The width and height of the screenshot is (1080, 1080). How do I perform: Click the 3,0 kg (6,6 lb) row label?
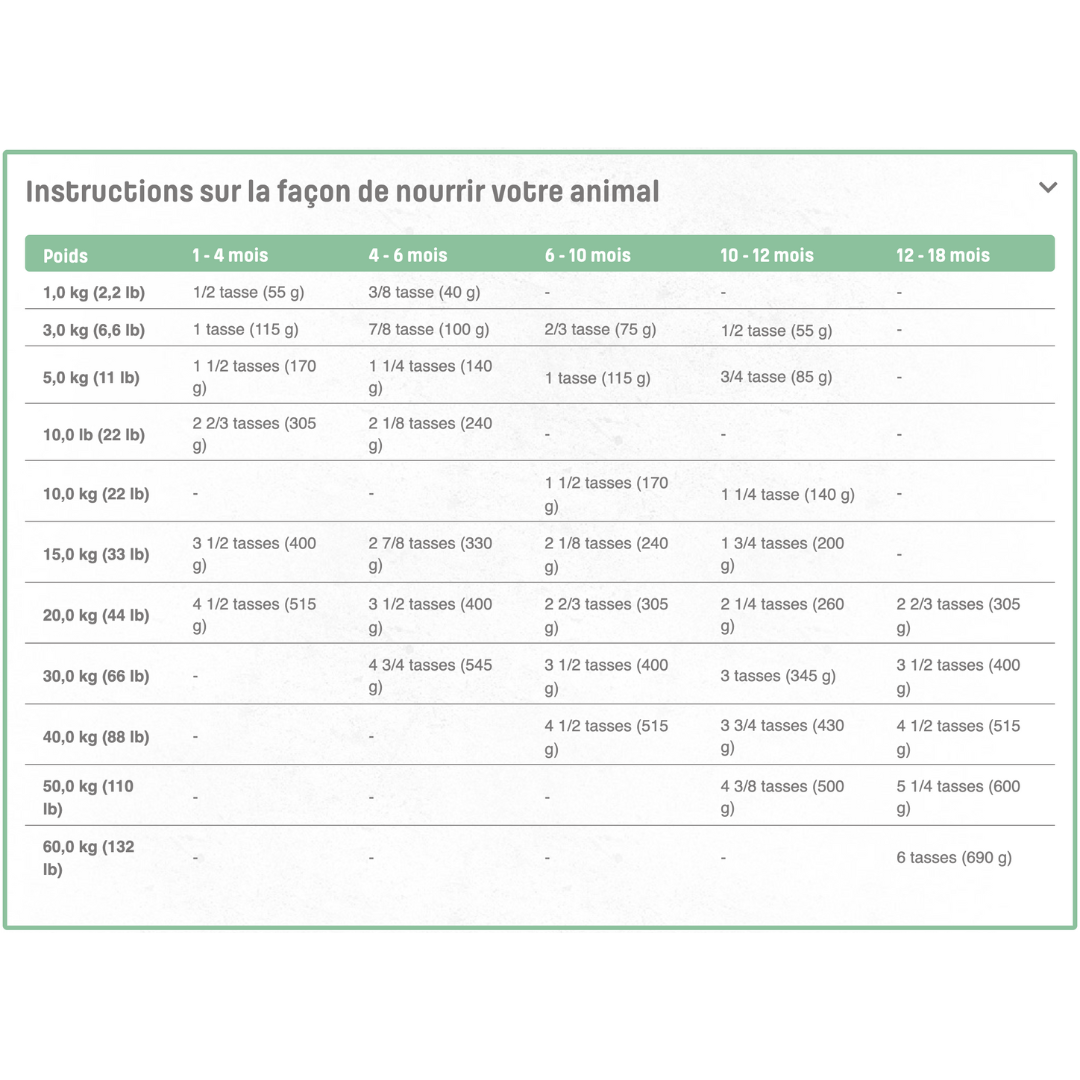94,330
